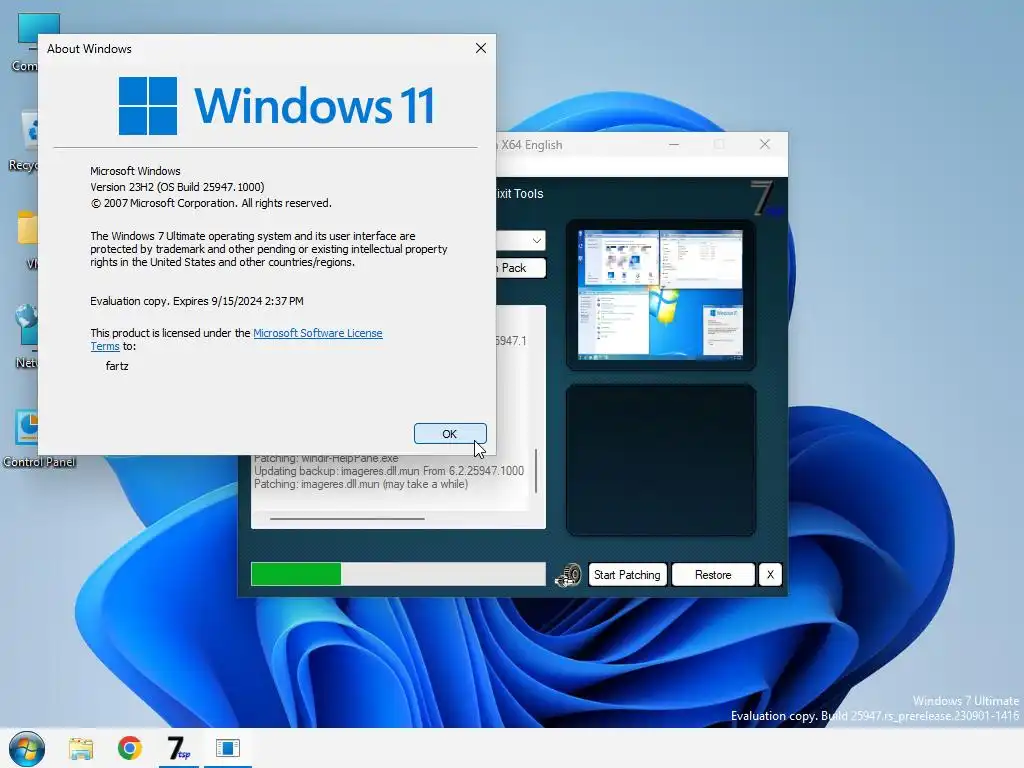Image resolution: width=1024 pixels, height=768 pixels.
Task: Select the Computer desktop icon
Action: coord(25,42)
